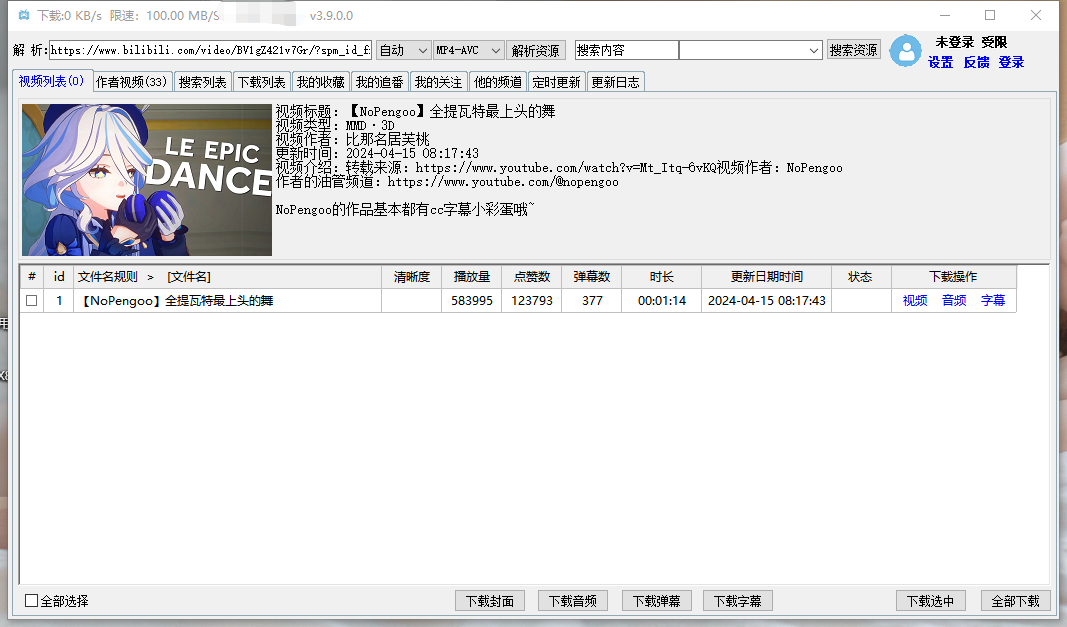Click the 状态 column header
Image resolution: width=1067 pixels, height=627 pixels.
coord(861,277)
